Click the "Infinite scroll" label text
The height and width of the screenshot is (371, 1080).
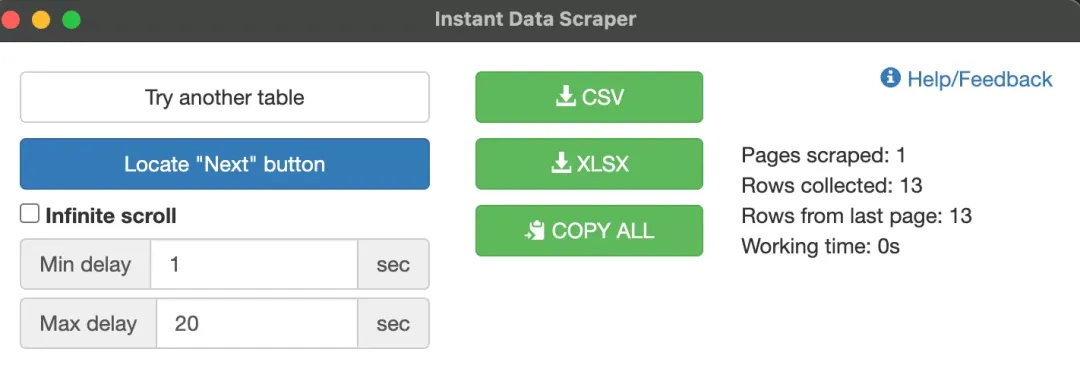point(111,216)
